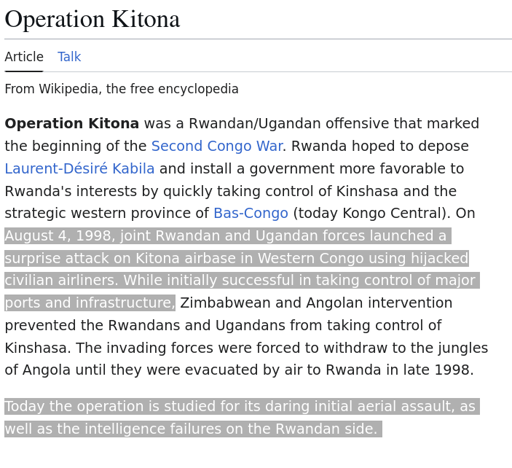Screen dimensions: 512x468
Task: Click 'From Wikipedia, the free encyclopedia' tagline
Action: click(x=122, y=89)
